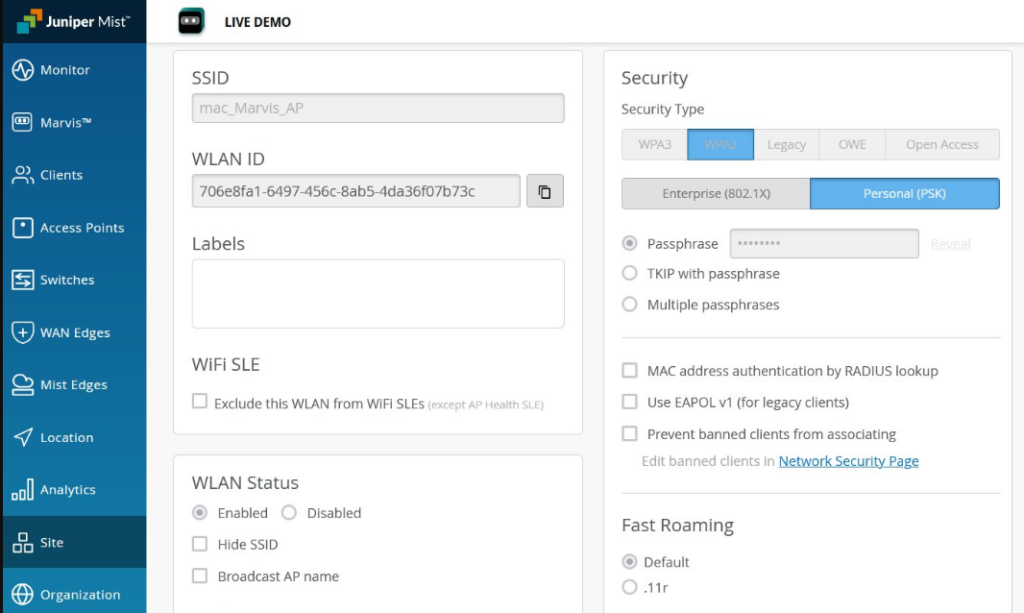This screenshot has width=1024, height=613.
Task: Select .11r fast roaming option
Action: [630, 587]
